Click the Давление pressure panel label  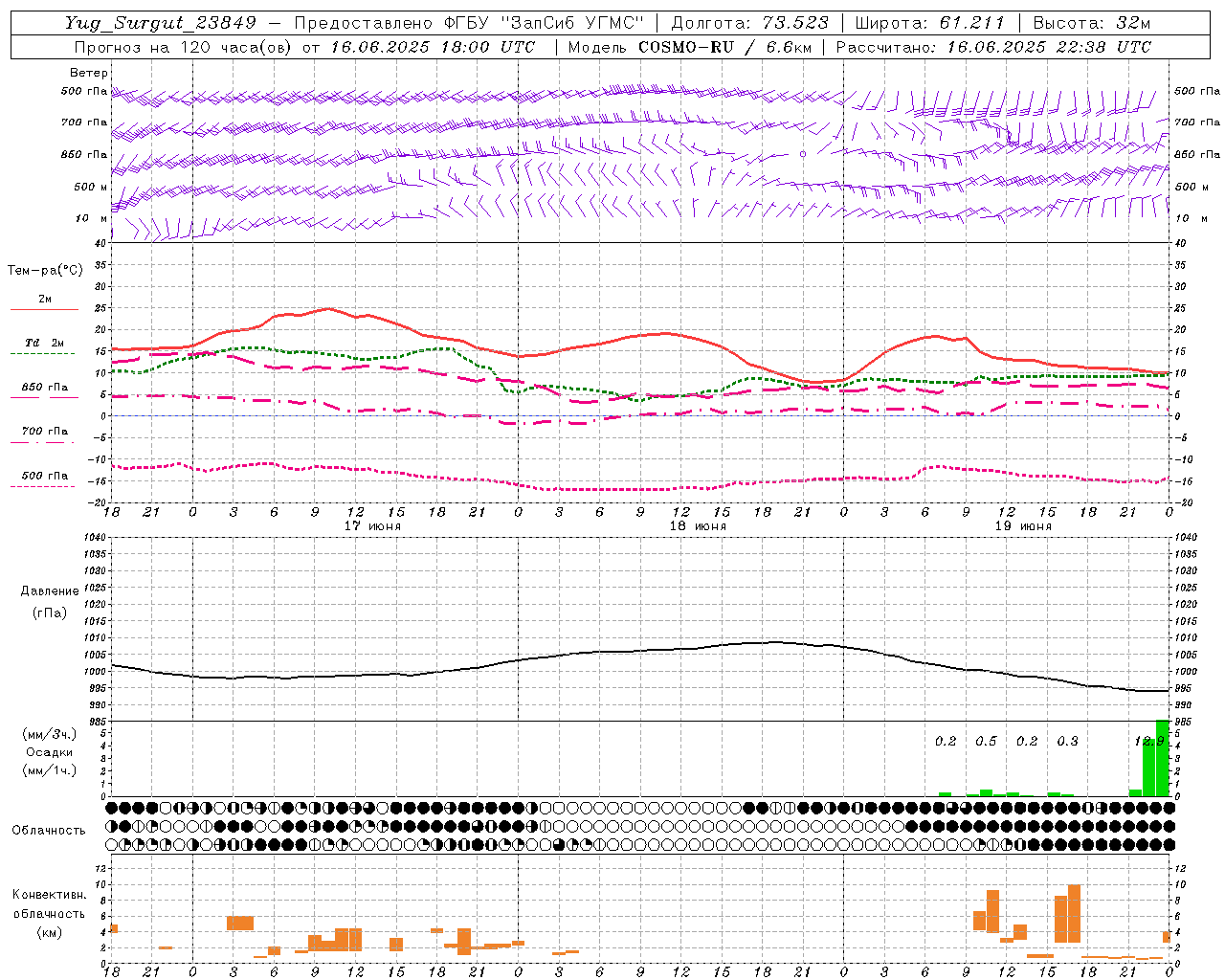[49, 591]
